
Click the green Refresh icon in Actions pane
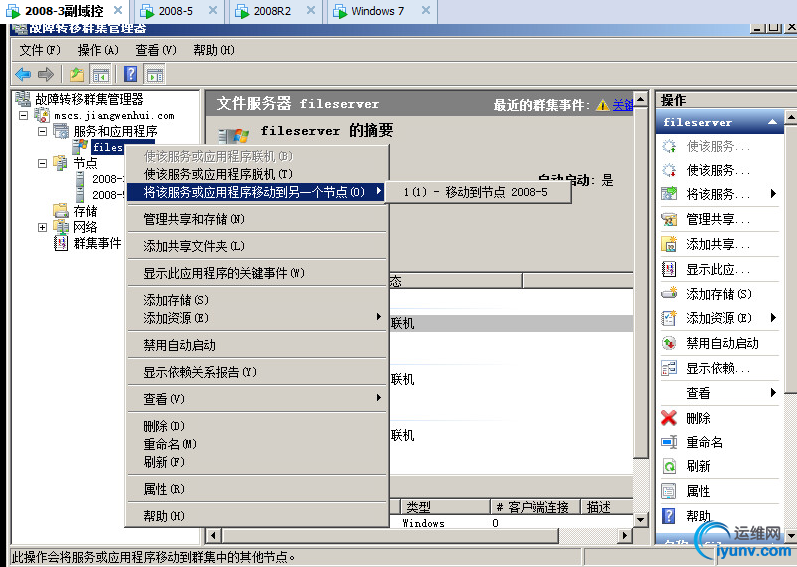(669, 466)
